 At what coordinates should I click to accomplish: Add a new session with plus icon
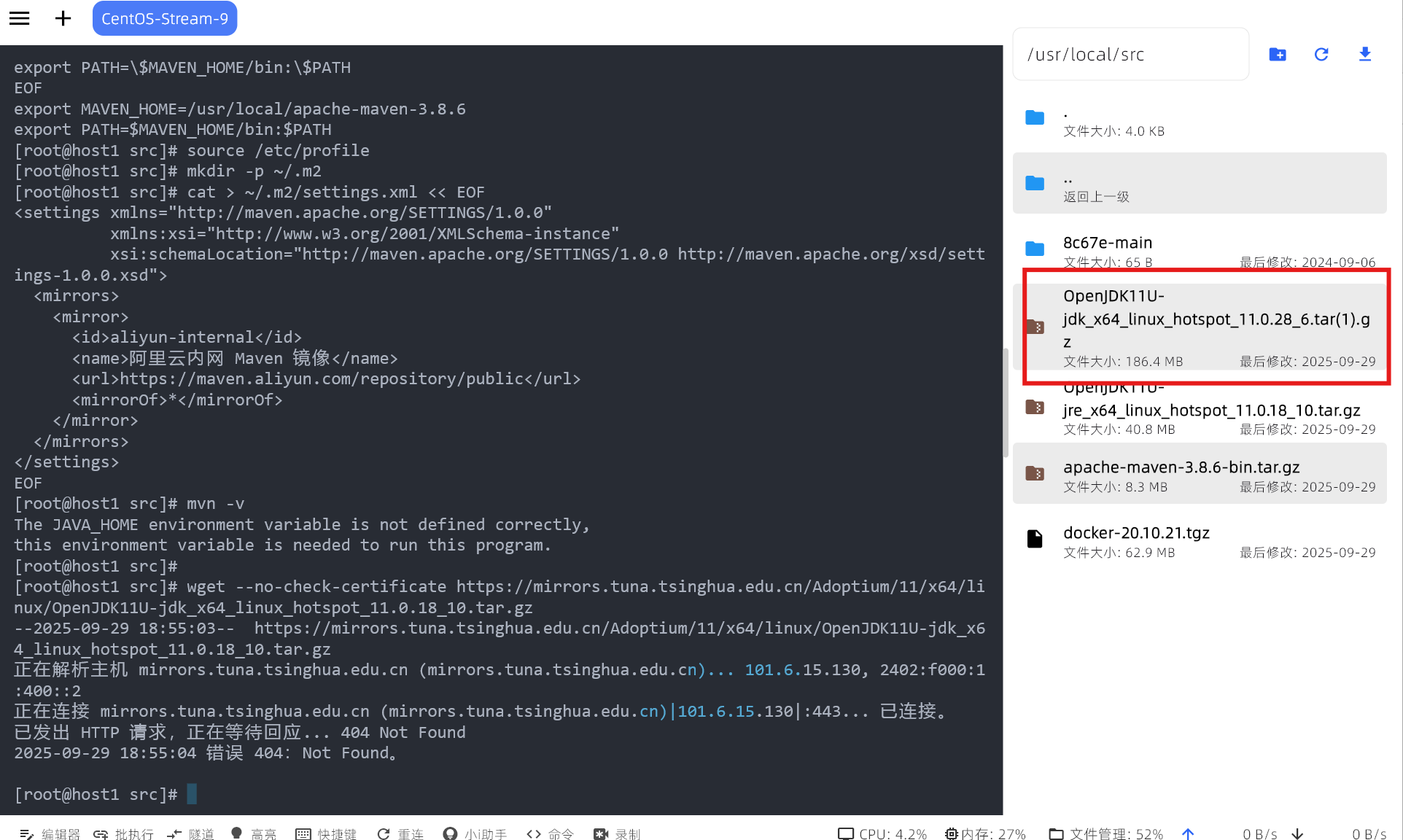tap(63, 18)
